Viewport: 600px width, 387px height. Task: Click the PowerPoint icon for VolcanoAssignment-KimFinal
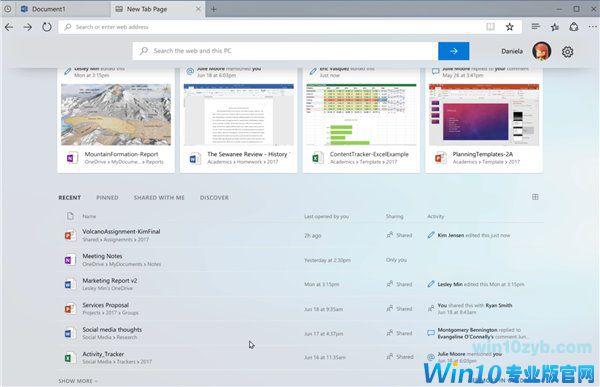coord(70,235)
